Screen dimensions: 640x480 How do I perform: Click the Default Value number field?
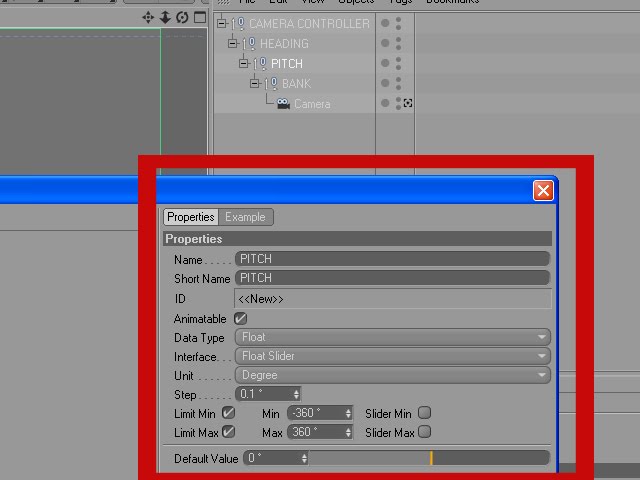click(x=272, y=458)
